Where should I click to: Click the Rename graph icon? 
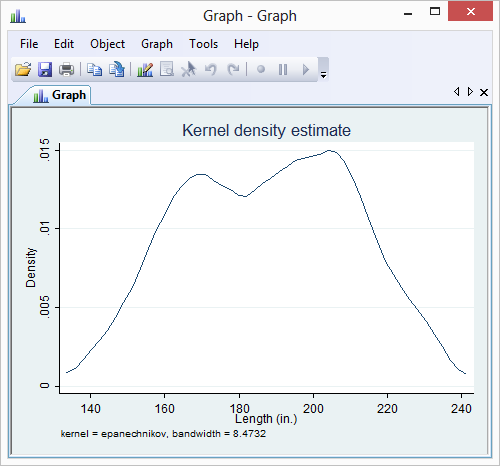117,69
